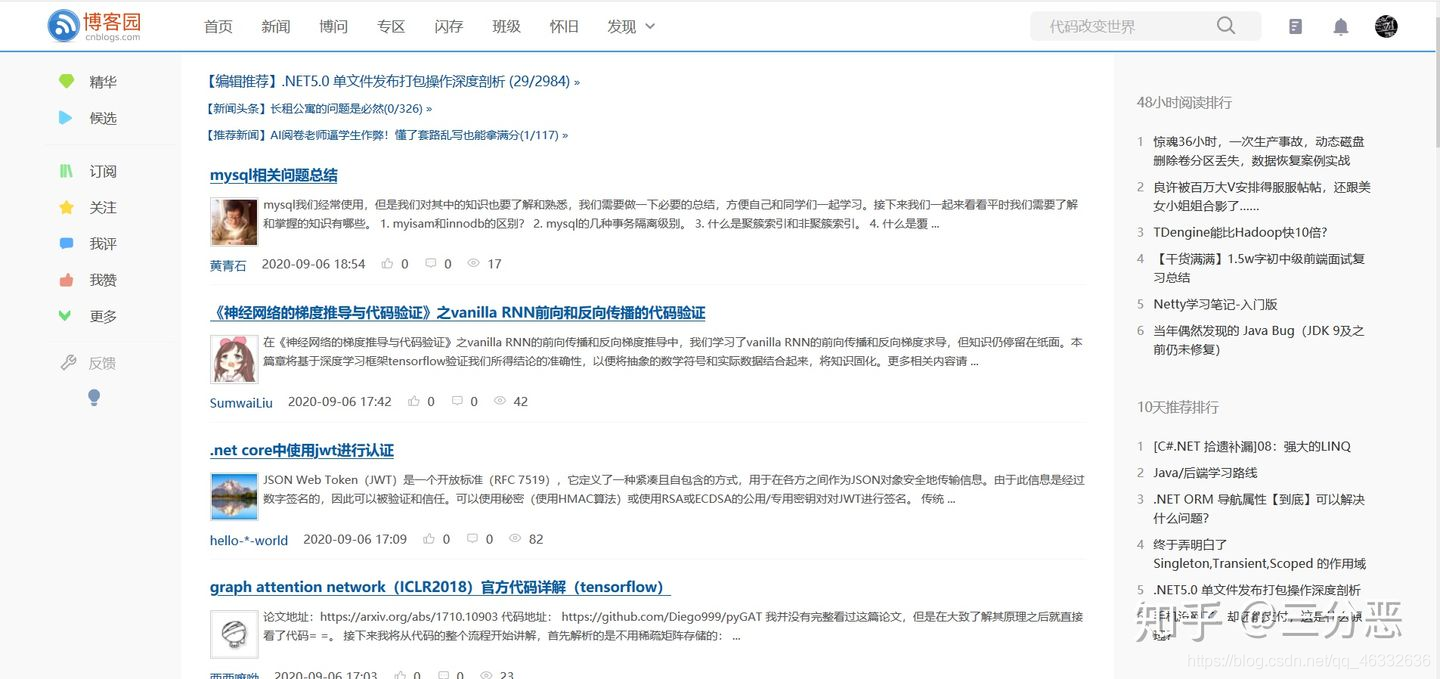Click the 48小时阅读排行 heading
Viewport: 1440px width, 679px height.
click(x=1184, y=102)
